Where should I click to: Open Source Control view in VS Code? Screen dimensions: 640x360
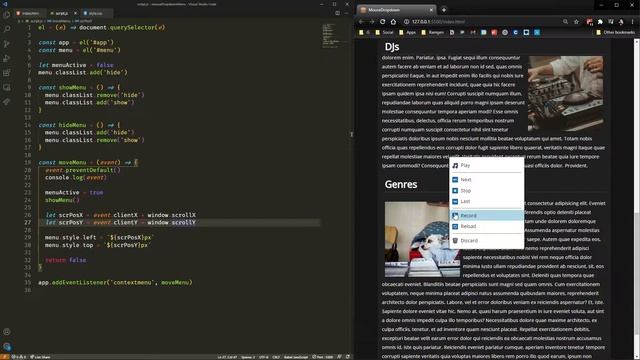7,44
